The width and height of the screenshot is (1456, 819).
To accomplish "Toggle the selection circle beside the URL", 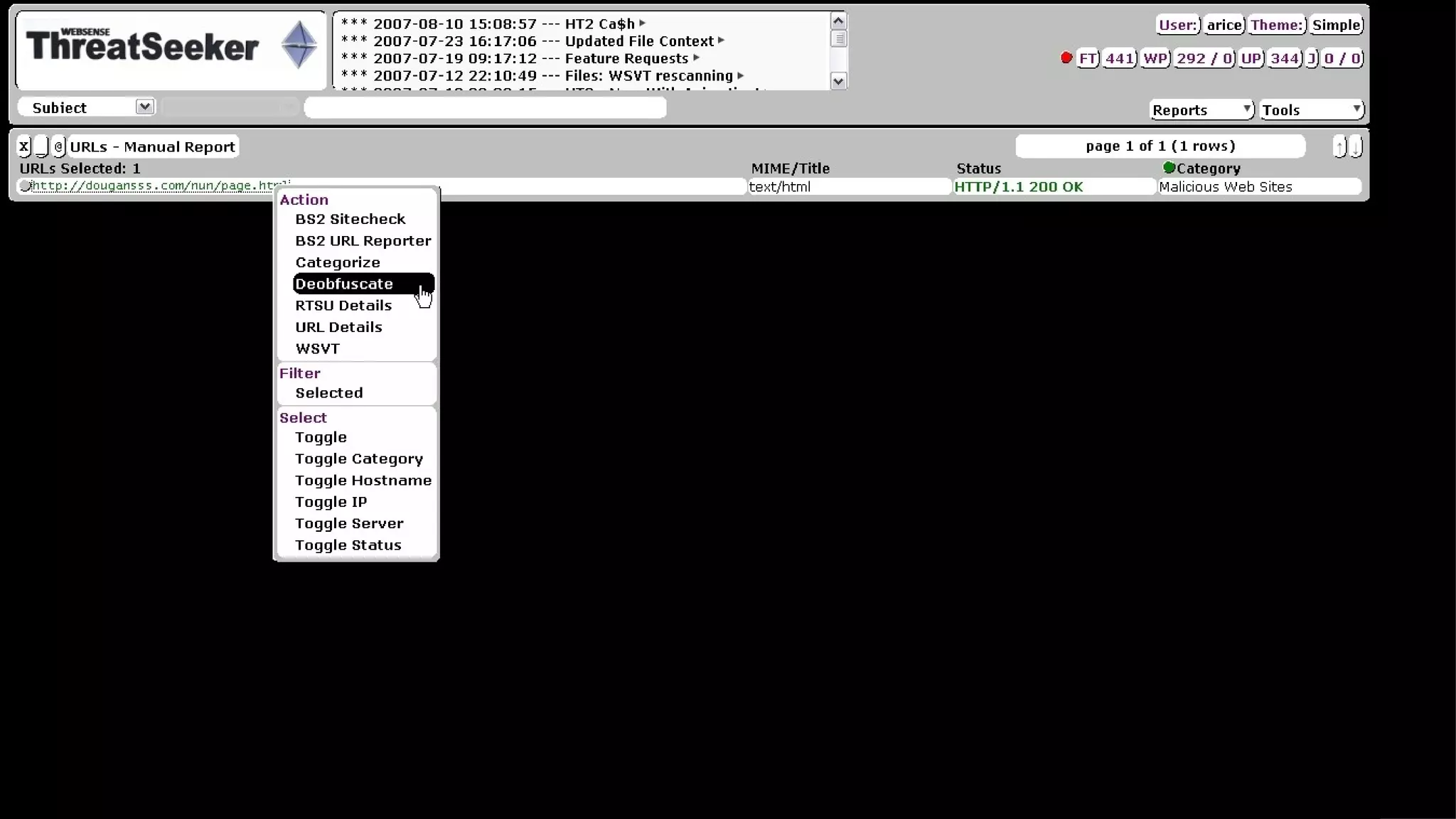I will [26, 186].
